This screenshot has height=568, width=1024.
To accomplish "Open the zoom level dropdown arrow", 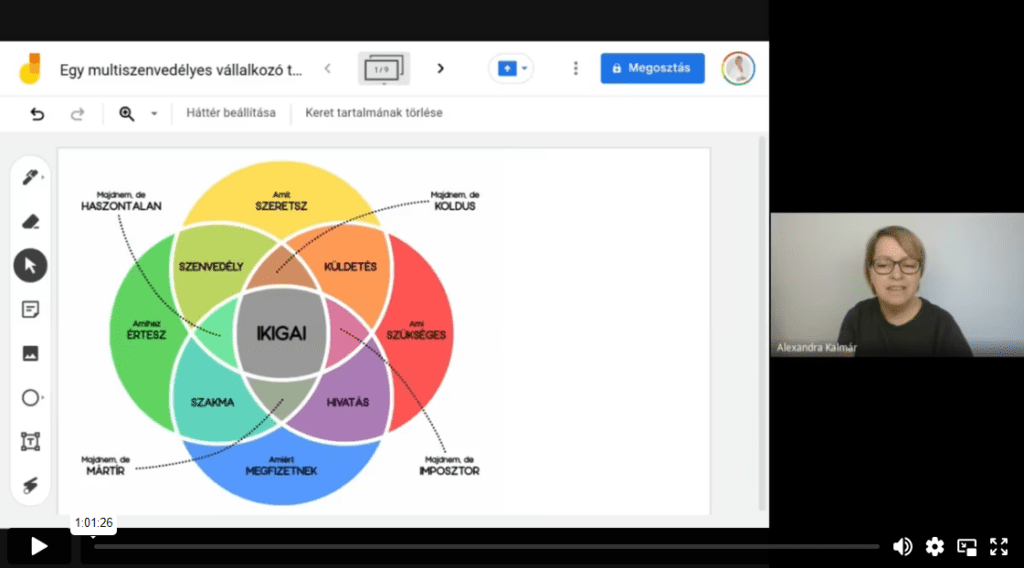I will click(154, 113).
